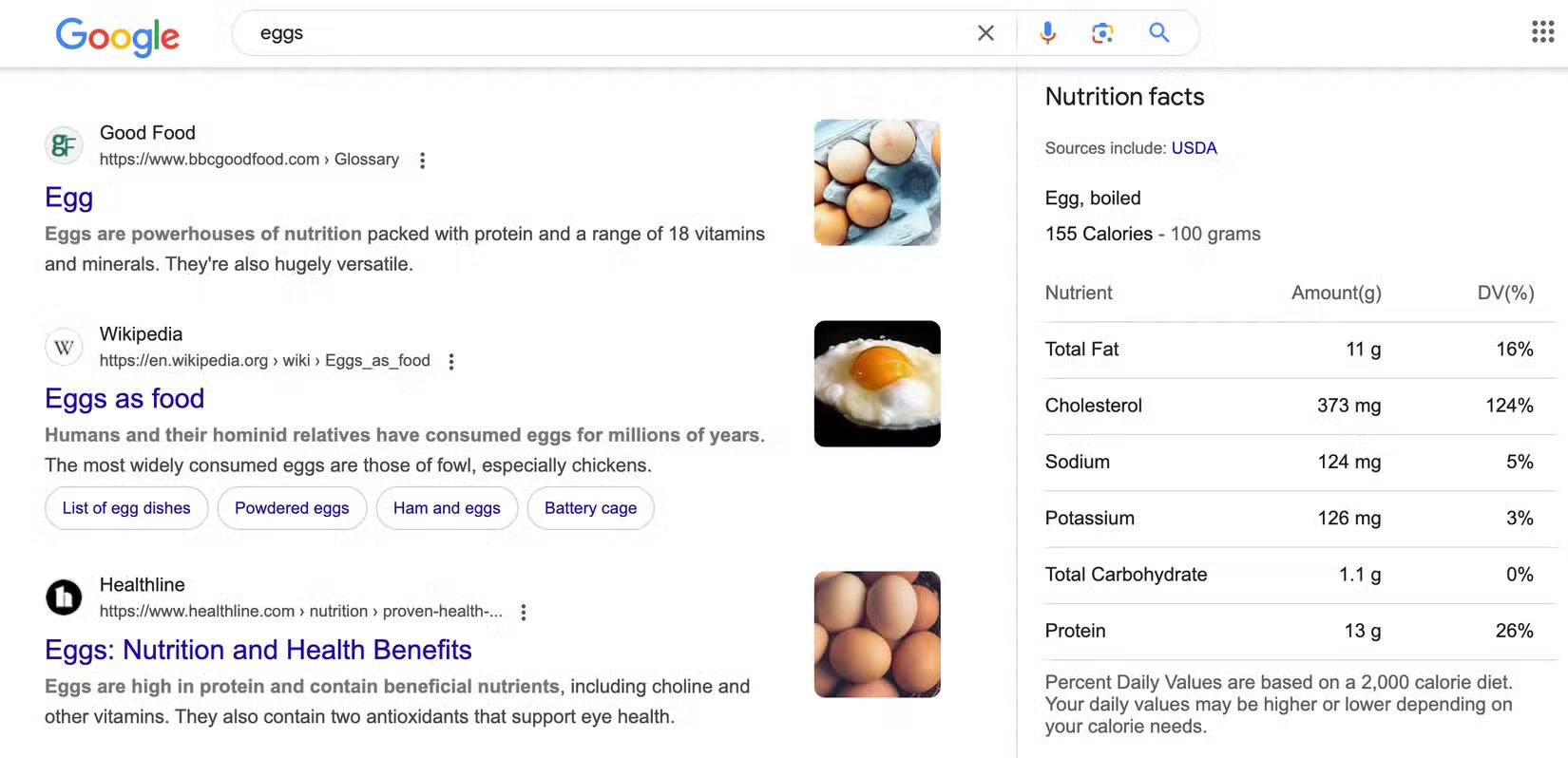The image size is (1568, 758).
Task: Select the "List of egg dishes" chip
Action: click(126, 508)
